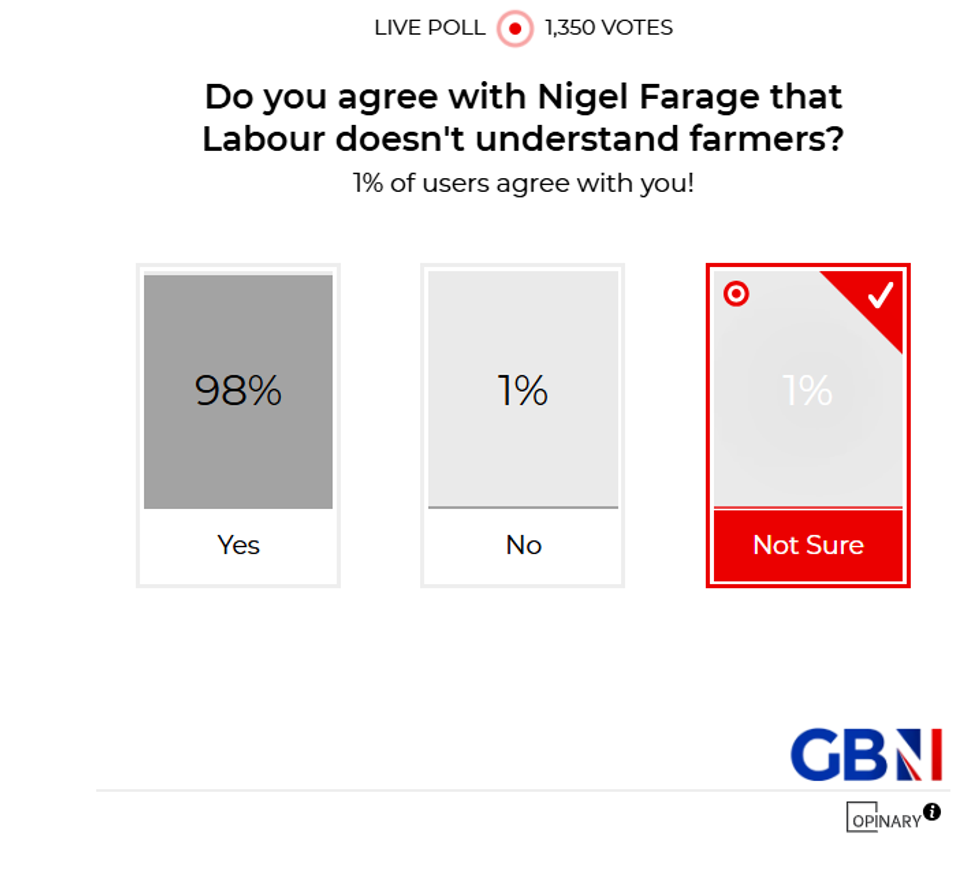The image size is (980, 884).
Task: Click the target icon on Not Sure card
Action: pyautogui.click(x=736, y=293)
